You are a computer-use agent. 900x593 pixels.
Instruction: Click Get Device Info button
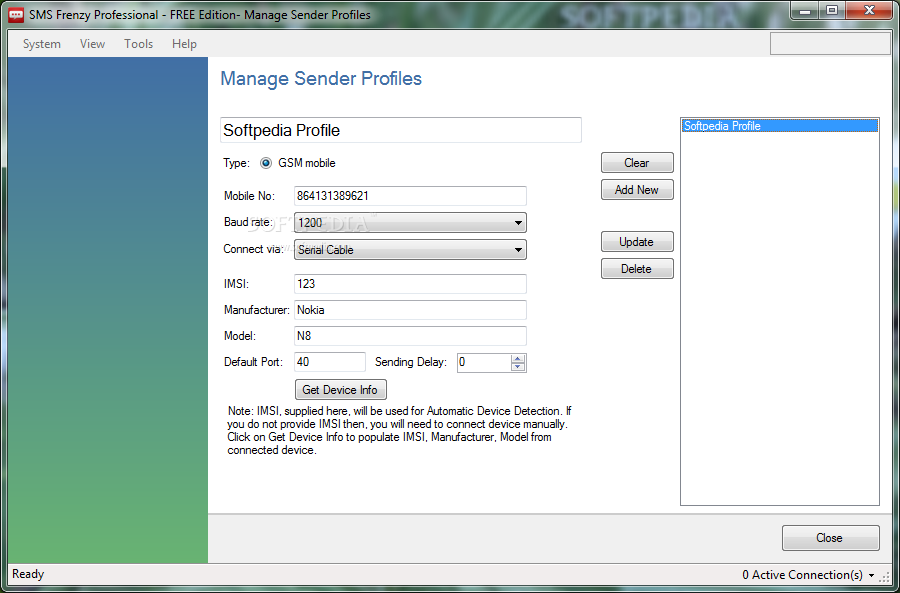coord(340,390)
